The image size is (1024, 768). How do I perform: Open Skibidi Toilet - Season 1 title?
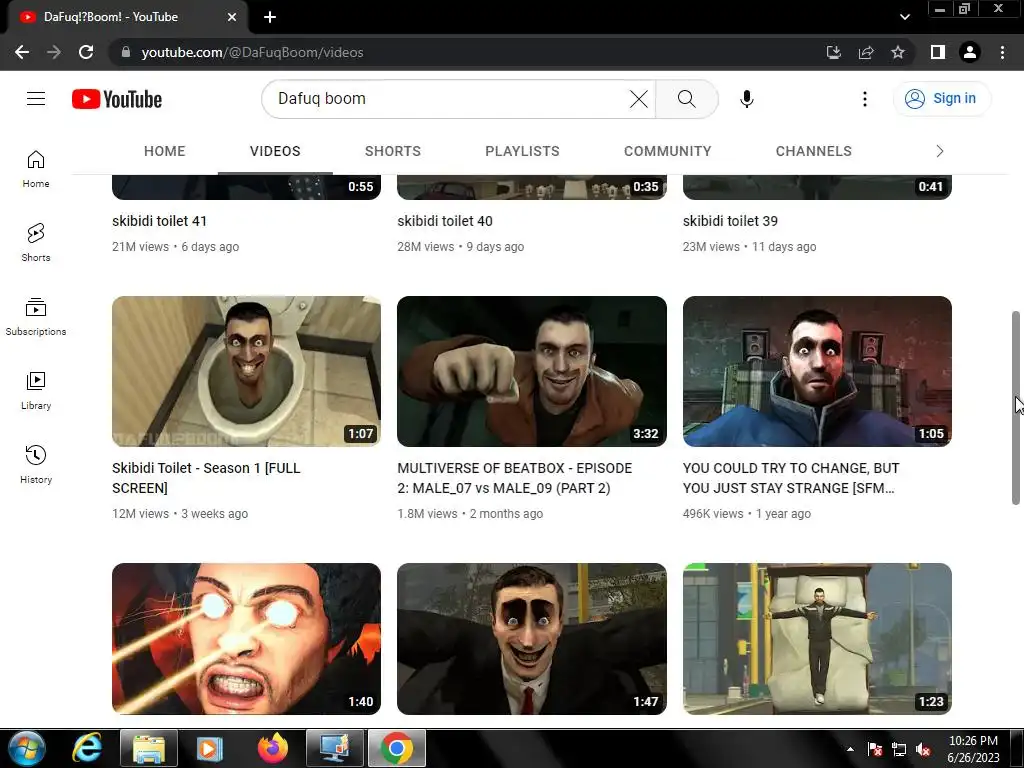[206, 478]
